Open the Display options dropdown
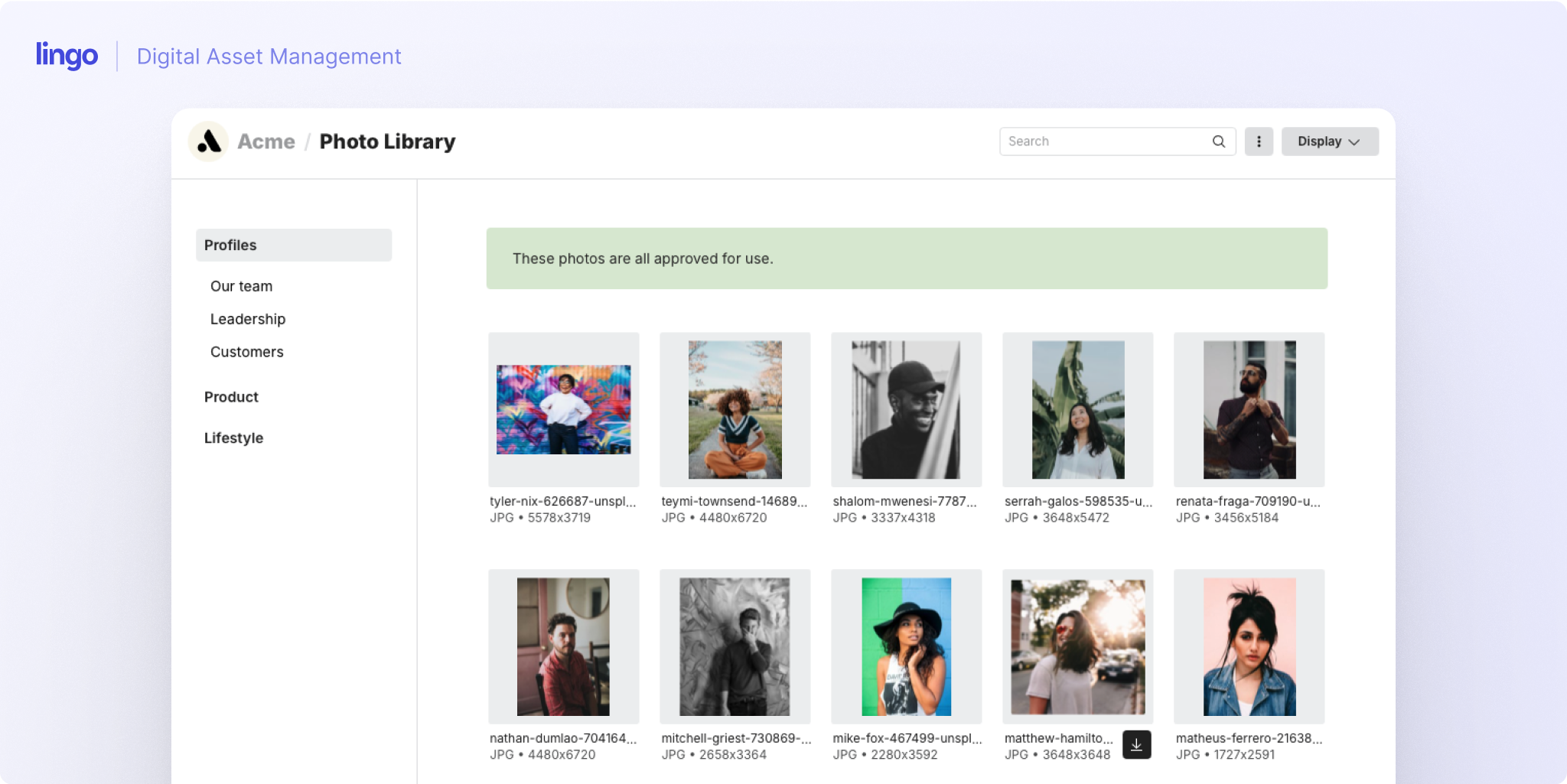The height and width of the screenshot is (784, 1567). [1329, 142]
